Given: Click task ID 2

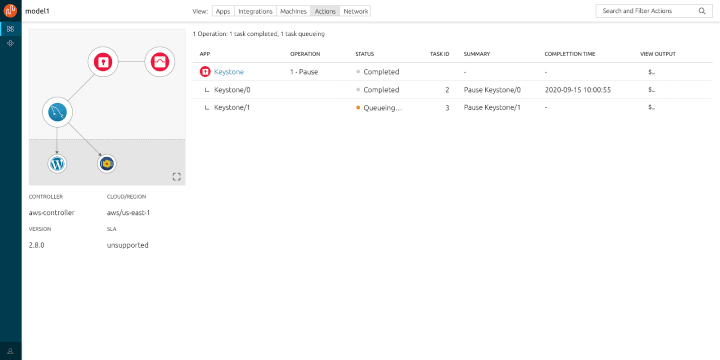Looking at the screenshot, I should point(447,90).
